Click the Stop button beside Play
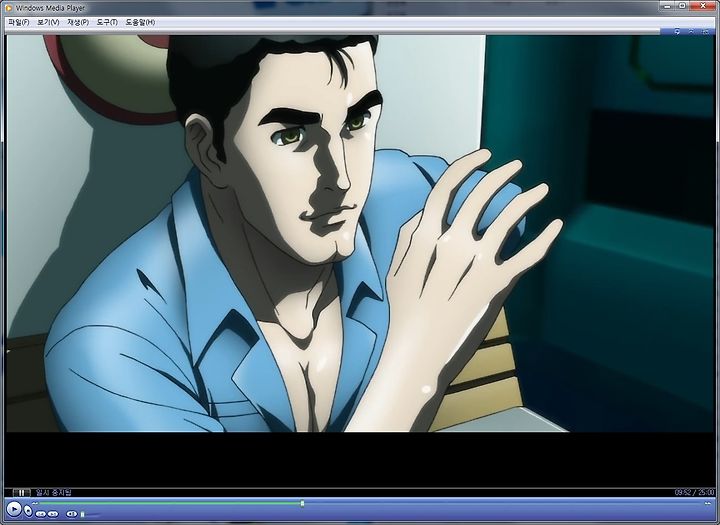This screenshot has height=525, width=720. 28,510
